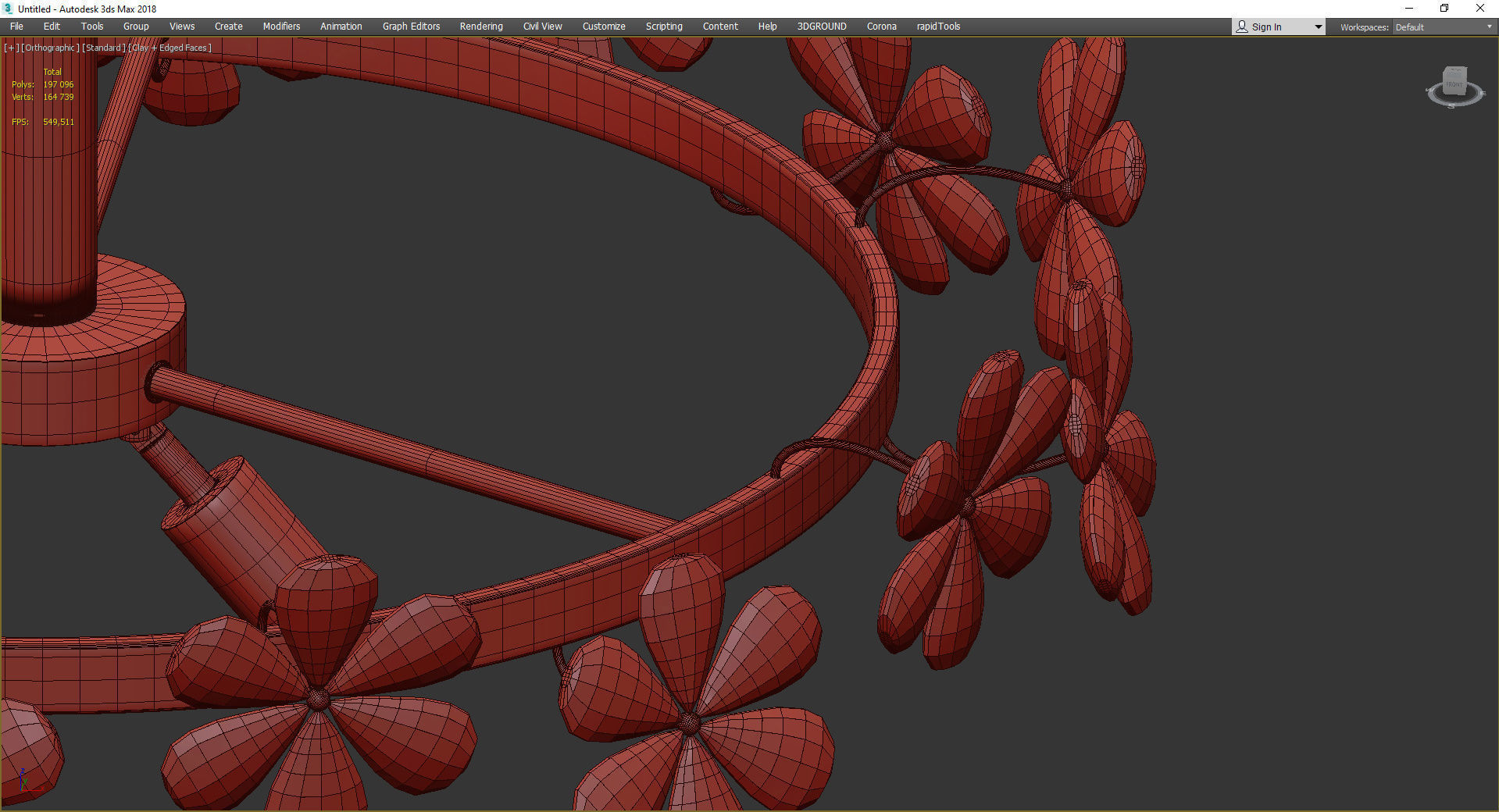Screen dimensions: 1499x812
Task: Open the Animation menu
Action: point(341,27)
